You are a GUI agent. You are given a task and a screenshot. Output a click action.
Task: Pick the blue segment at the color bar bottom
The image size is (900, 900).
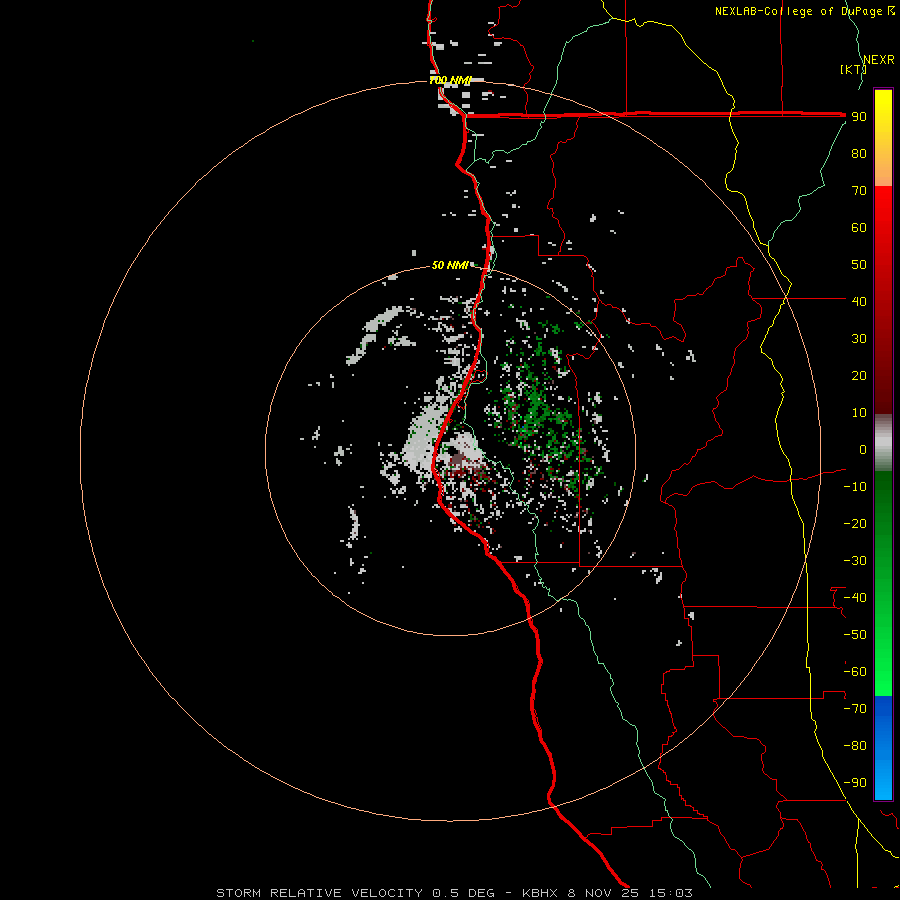pos(883,748)
